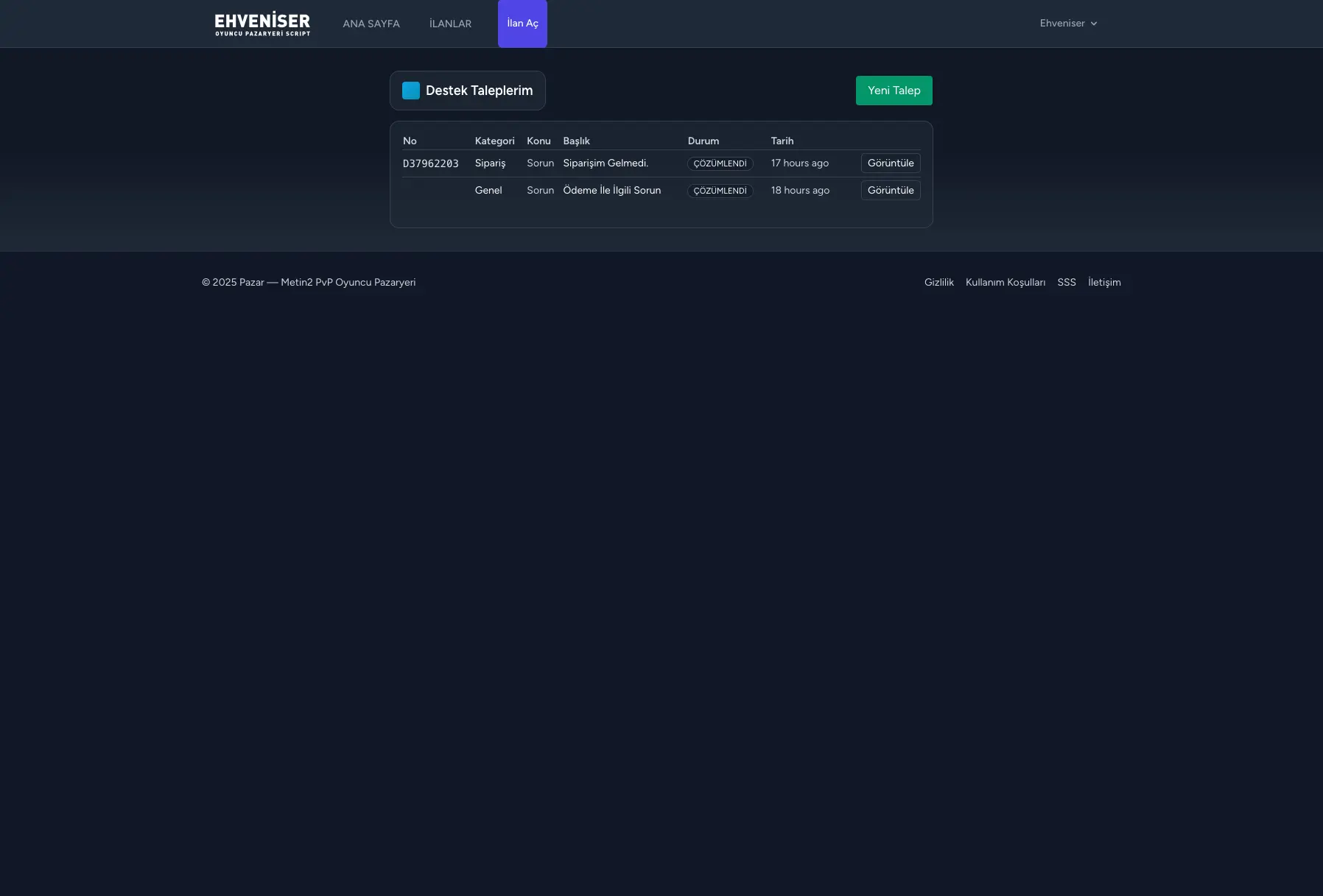Click the EHVENISER logo

(262, 24)
